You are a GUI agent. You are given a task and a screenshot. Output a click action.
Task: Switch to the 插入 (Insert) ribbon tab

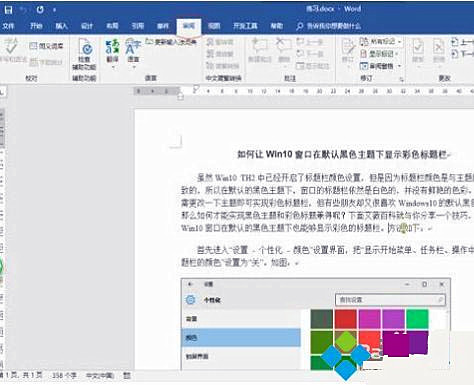tap(61, 26)
